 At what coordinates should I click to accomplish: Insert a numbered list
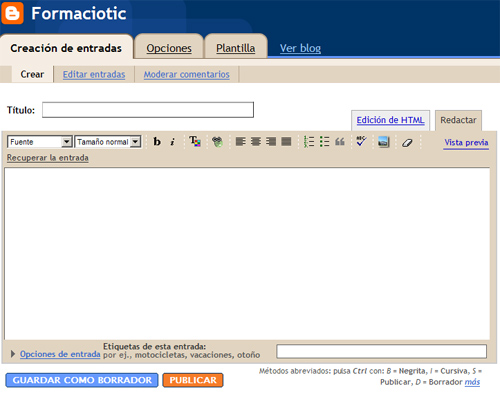pos(309,142)
